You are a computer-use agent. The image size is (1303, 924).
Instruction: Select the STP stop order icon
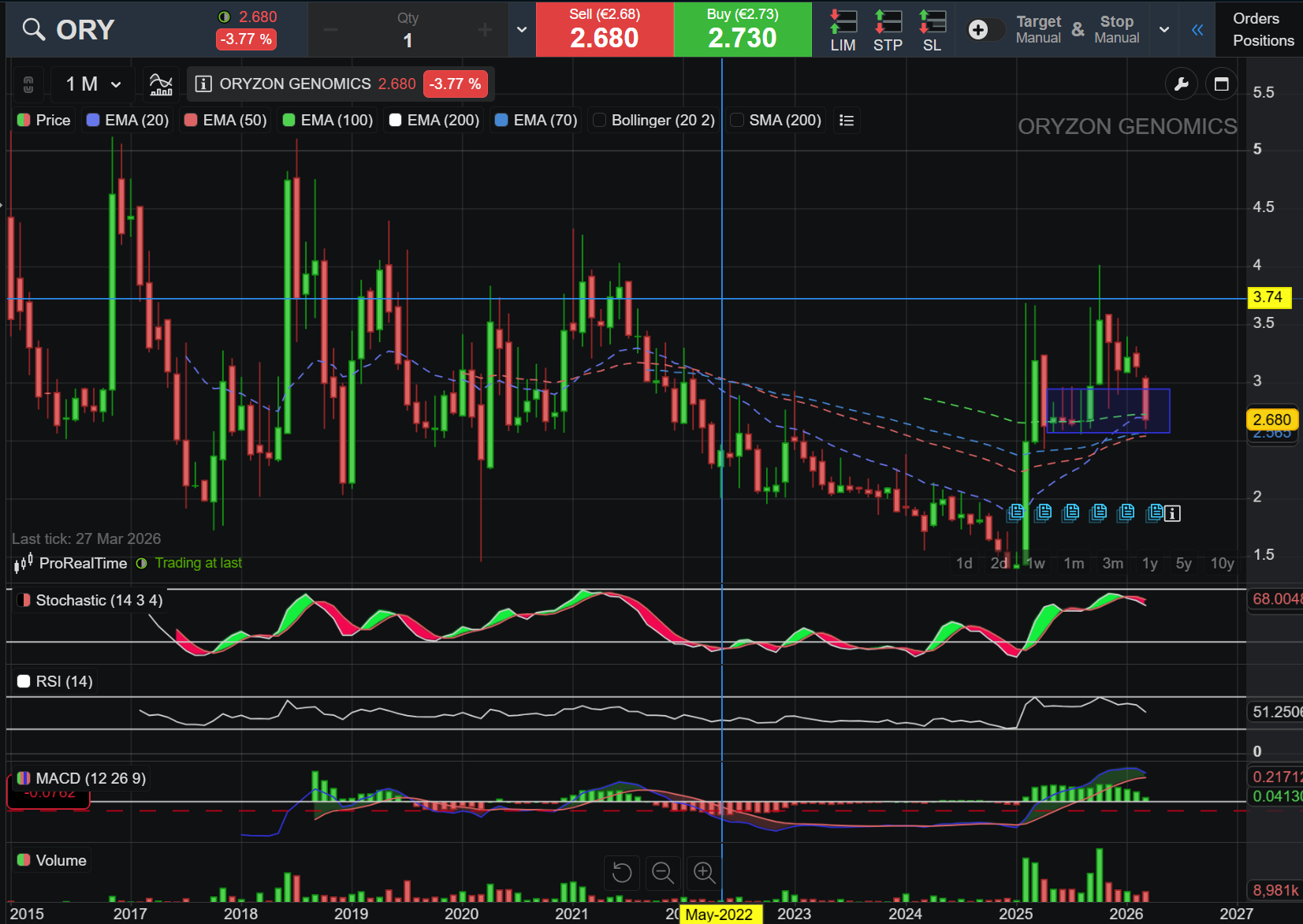tap(888, 30)
